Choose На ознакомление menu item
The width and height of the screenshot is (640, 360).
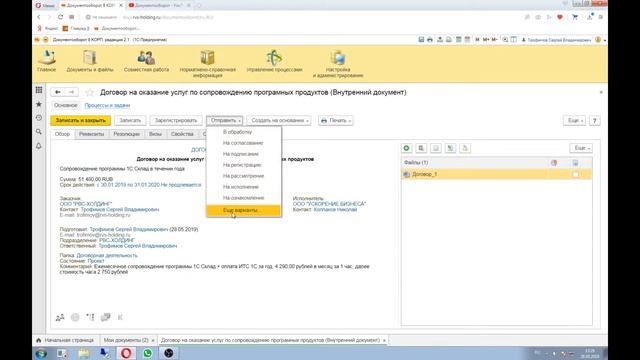tap(244, 198)
